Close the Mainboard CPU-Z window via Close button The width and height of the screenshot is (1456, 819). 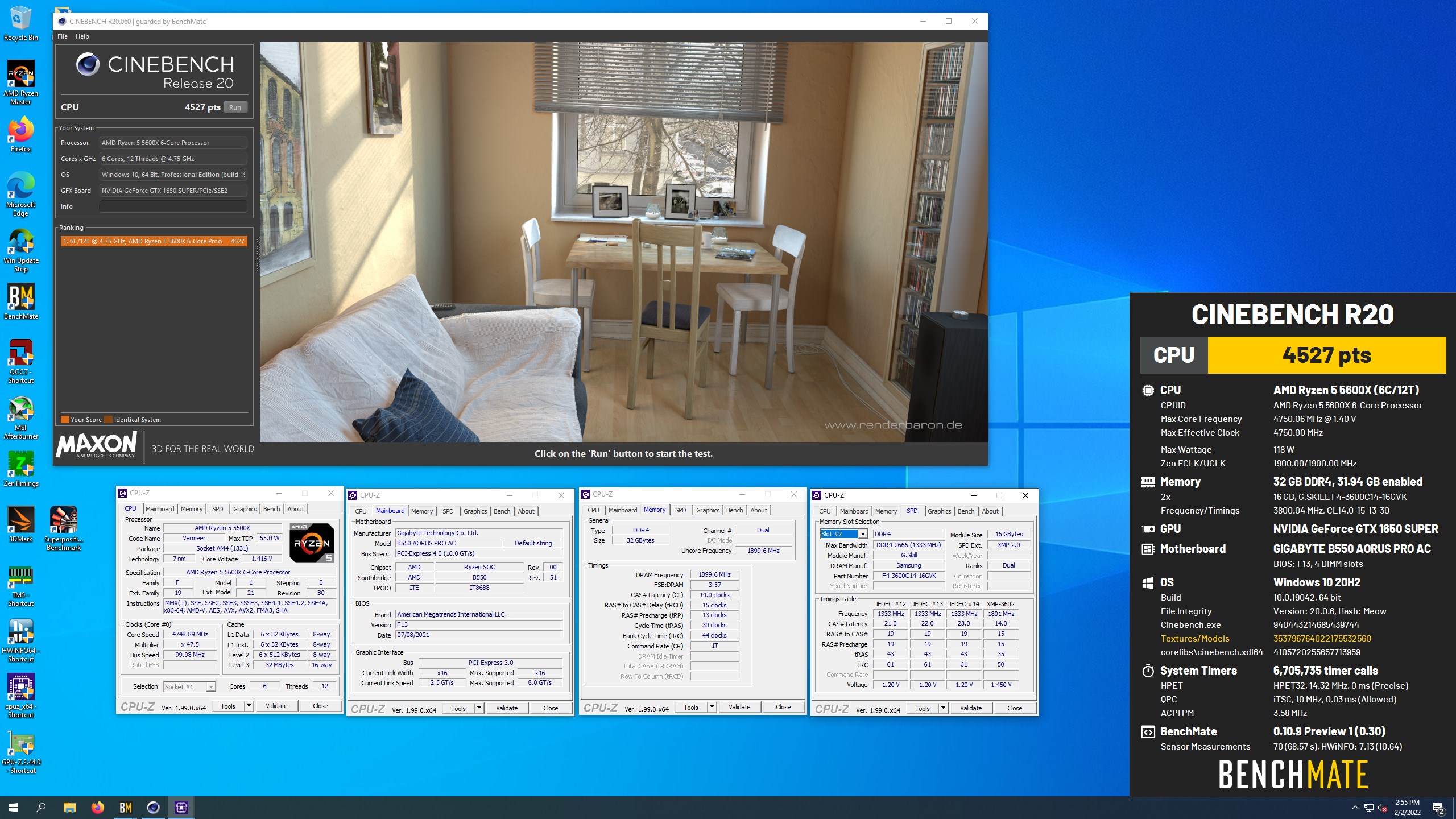tap(551, 708)
